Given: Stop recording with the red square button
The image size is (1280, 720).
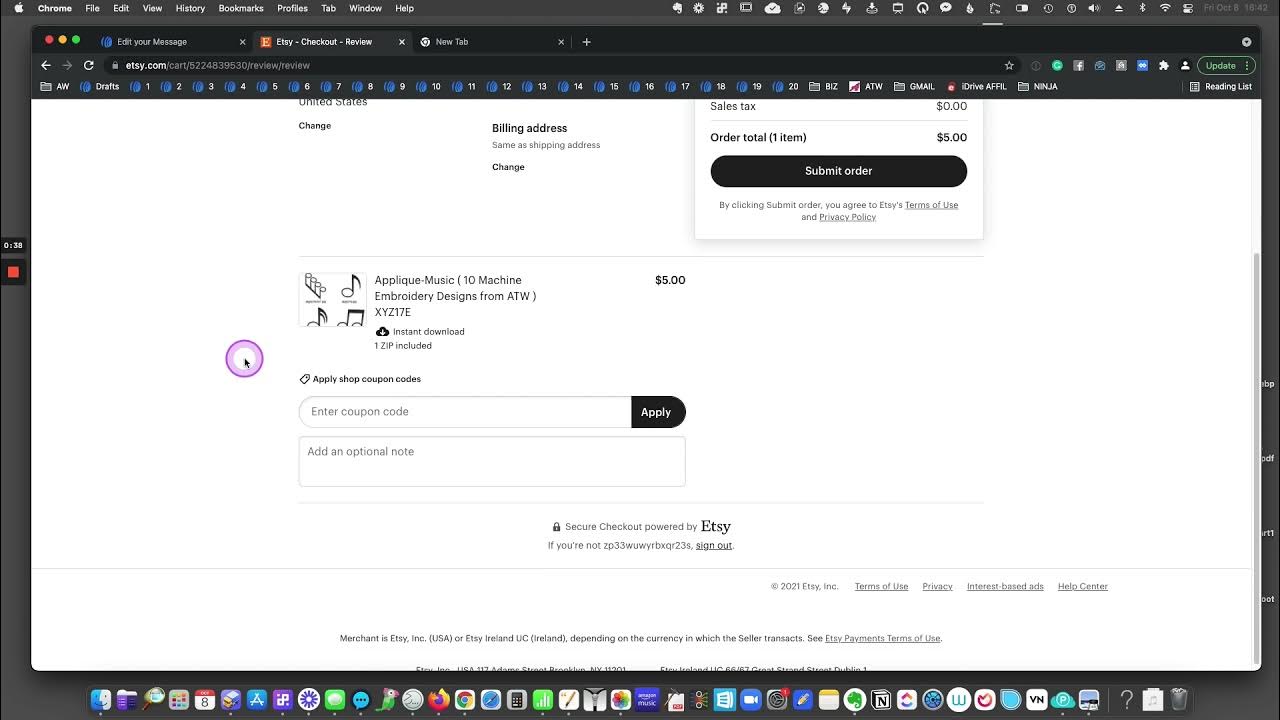Looking at the screenshot, I should tap(13, 272).
